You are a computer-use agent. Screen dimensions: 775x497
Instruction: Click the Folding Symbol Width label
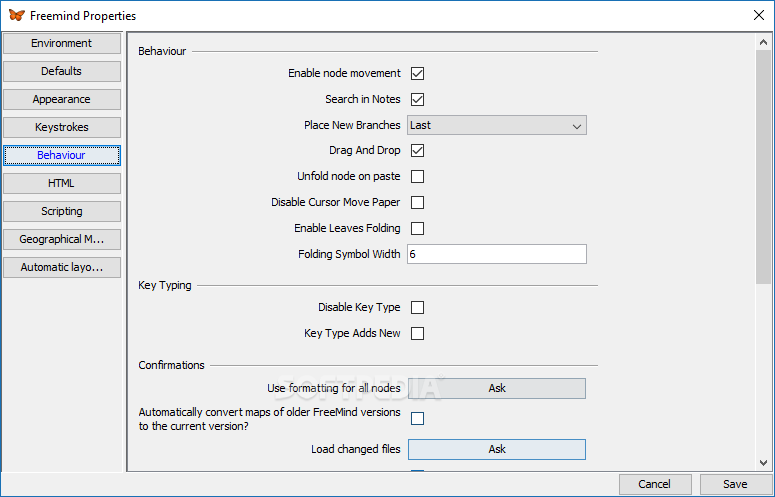coord(349,254)
